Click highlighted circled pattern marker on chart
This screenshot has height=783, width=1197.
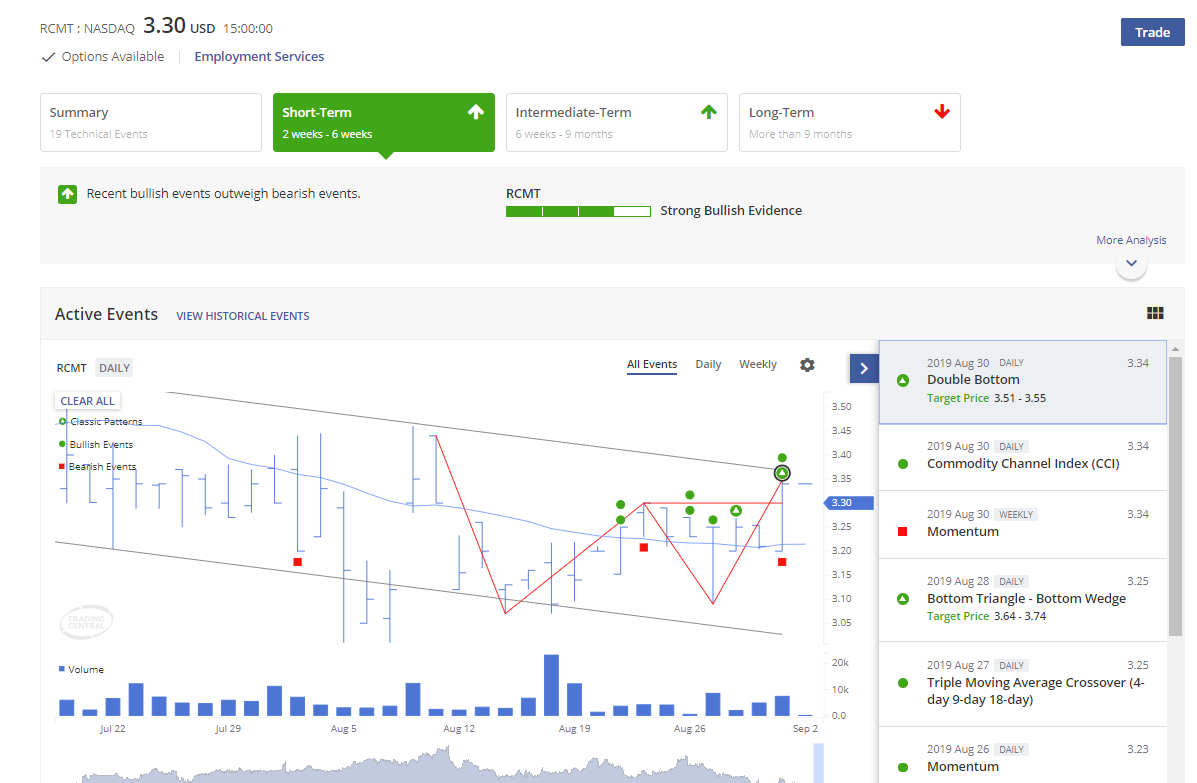coord(782,473)
